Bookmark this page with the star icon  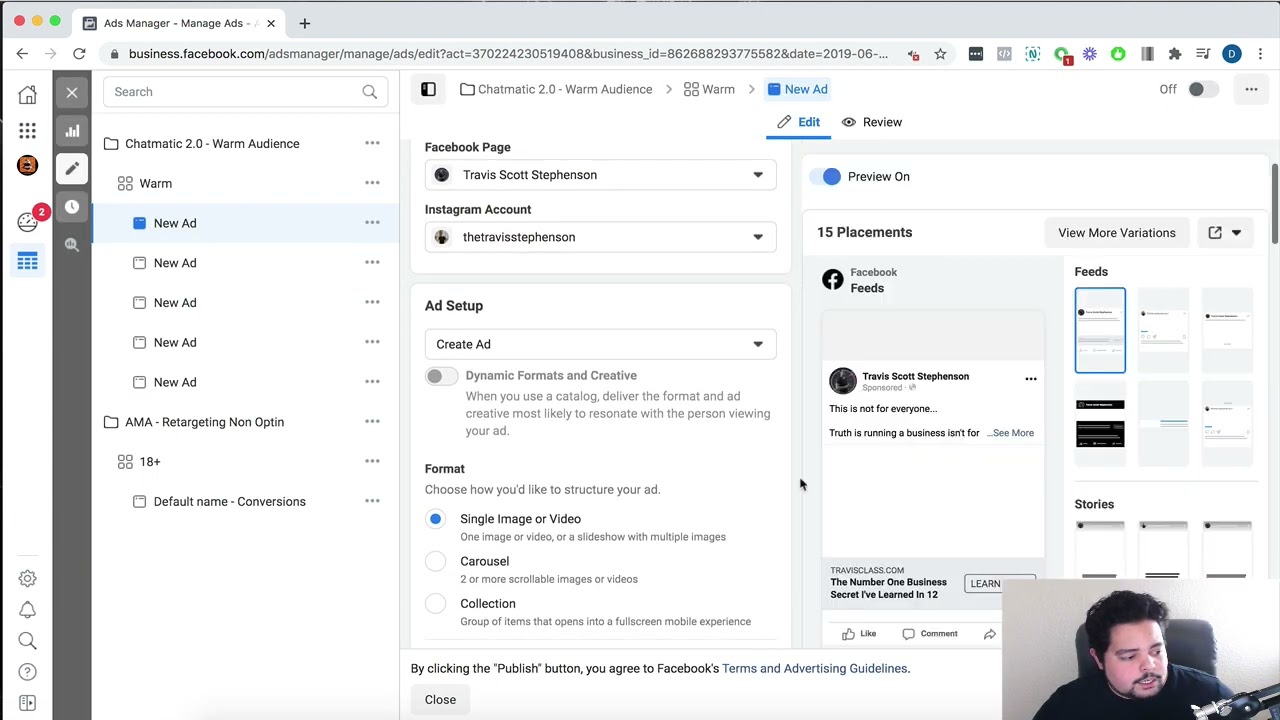[940, 54]
